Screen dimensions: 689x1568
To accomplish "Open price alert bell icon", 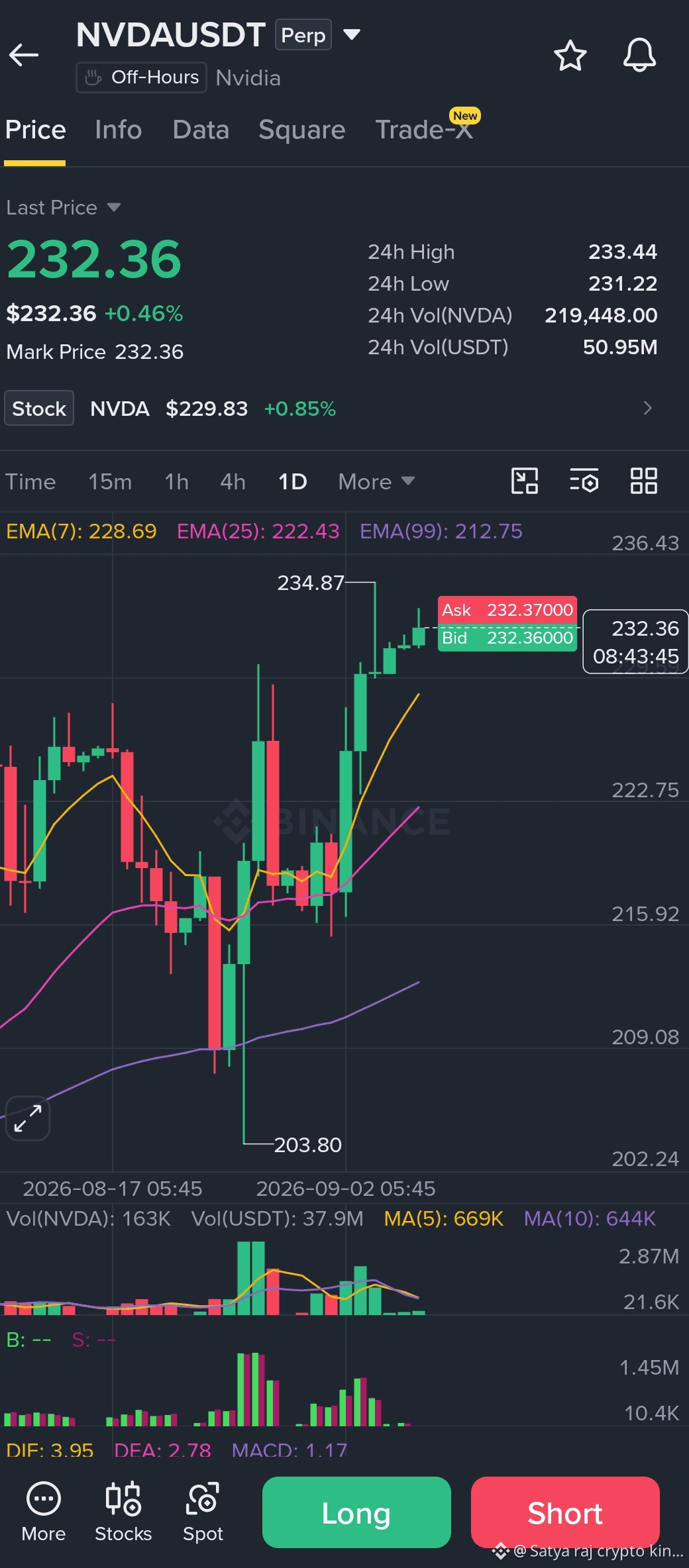I will (x=639, y=55).
